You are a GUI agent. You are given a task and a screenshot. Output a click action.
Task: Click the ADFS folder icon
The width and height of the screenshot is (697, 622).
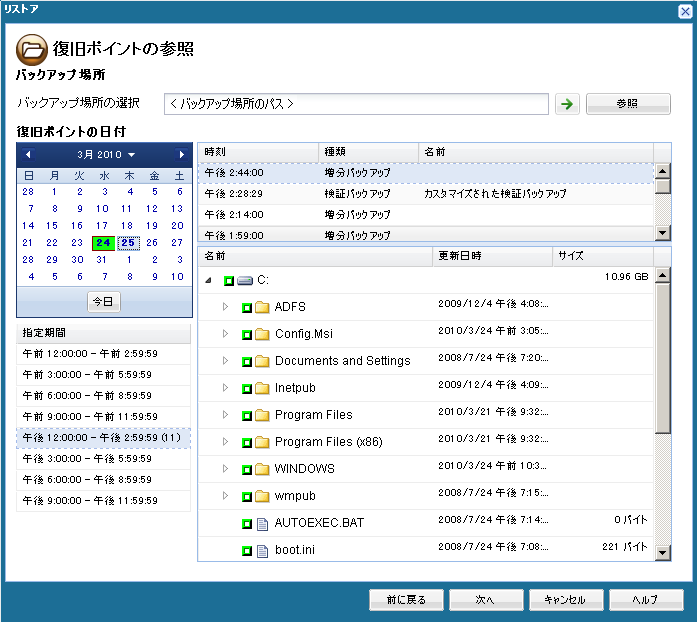tap(262, 307)
